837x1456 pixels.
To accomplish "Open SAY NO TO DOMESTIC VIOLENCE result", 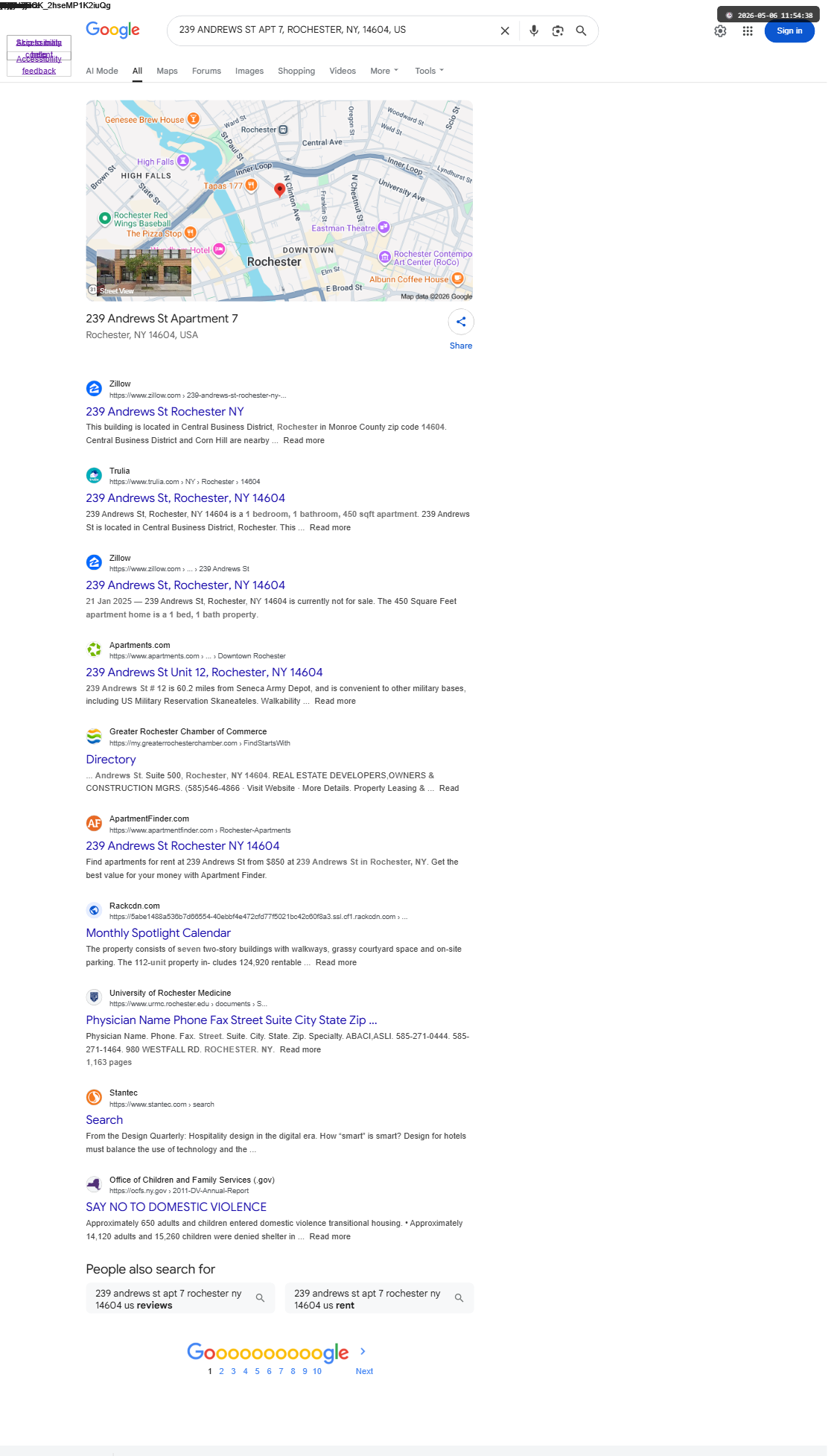I will 176,1207.
